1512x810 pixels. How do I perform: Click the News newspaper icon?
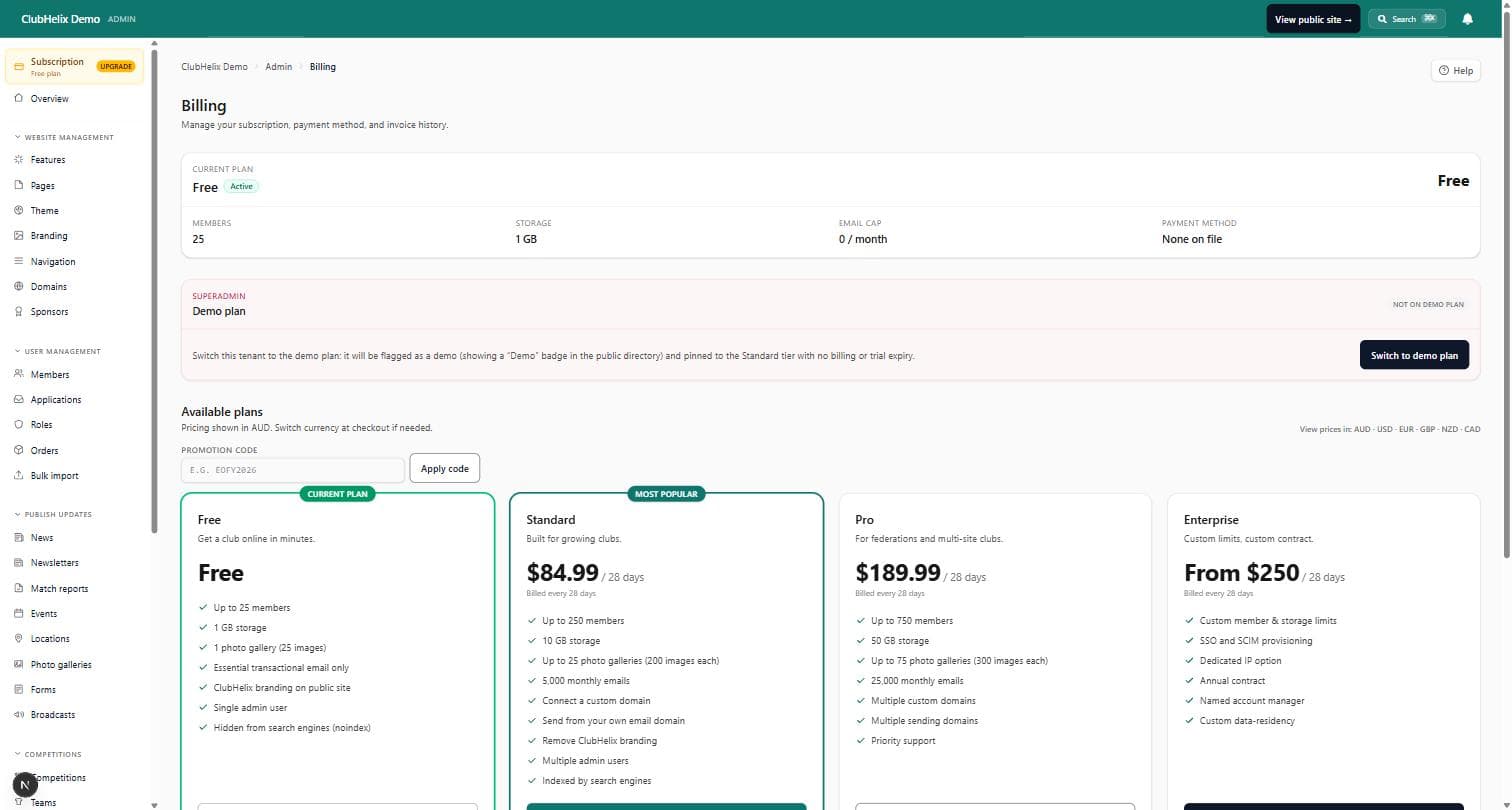[x=19, y=537]
